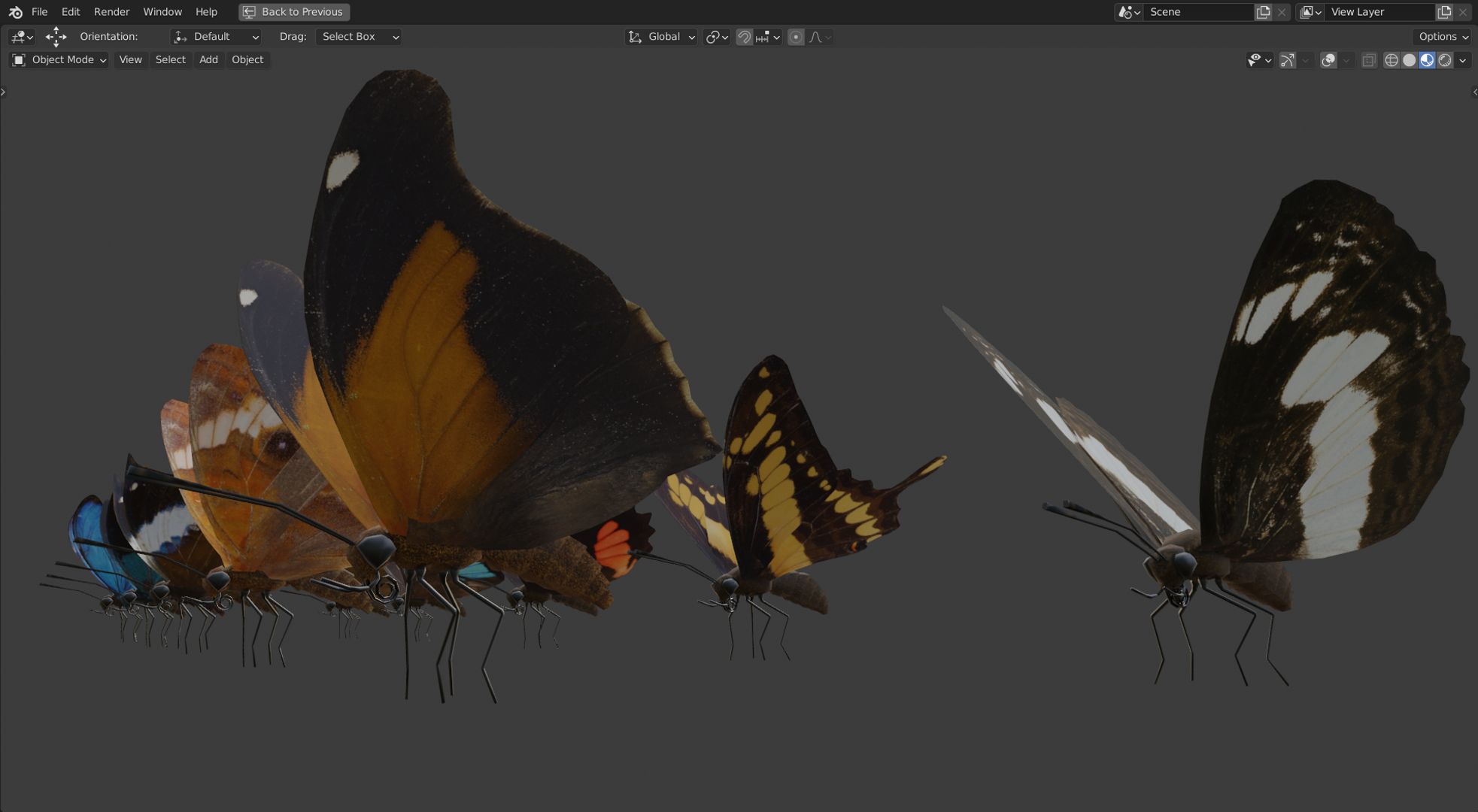Open the Object Mode dropdown
This screenshot has height=812, width=1478.
click(x=59, y=60)
